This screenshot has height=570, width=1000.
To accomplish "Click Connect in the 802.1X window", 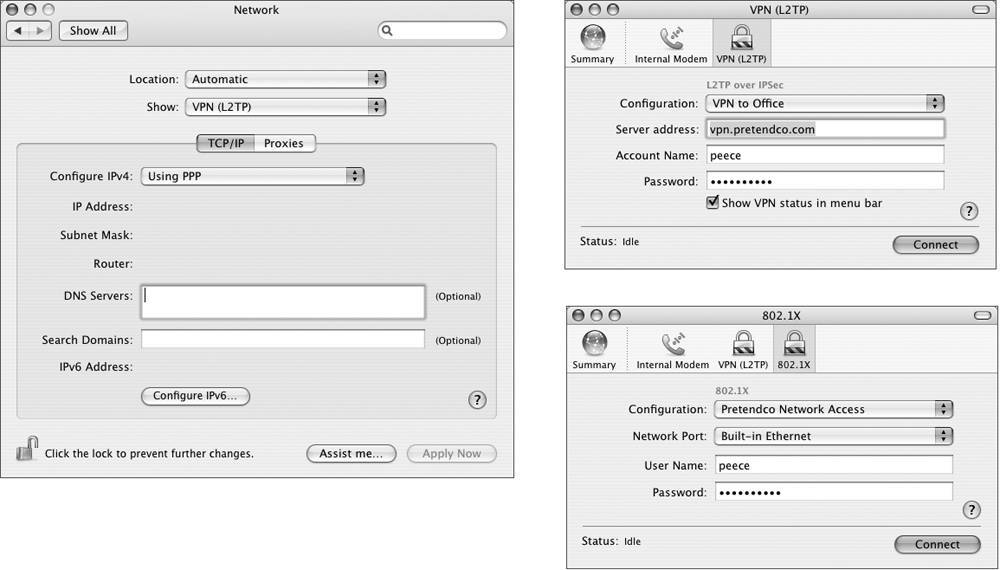I will (x=938, y=544).
